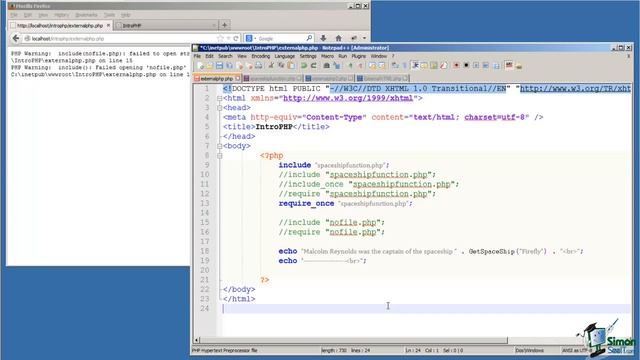
Task: Click the Playback macro icon
Action: [x=476, y=65]
